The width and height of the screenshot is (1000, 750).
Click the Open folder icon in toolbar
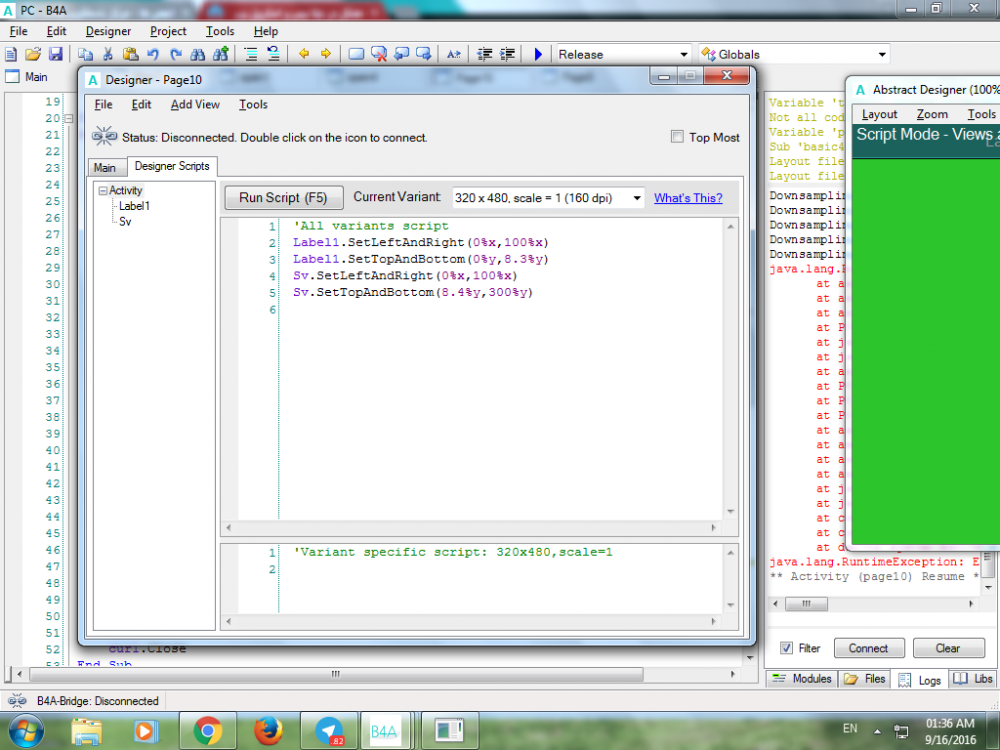[33, 54]
